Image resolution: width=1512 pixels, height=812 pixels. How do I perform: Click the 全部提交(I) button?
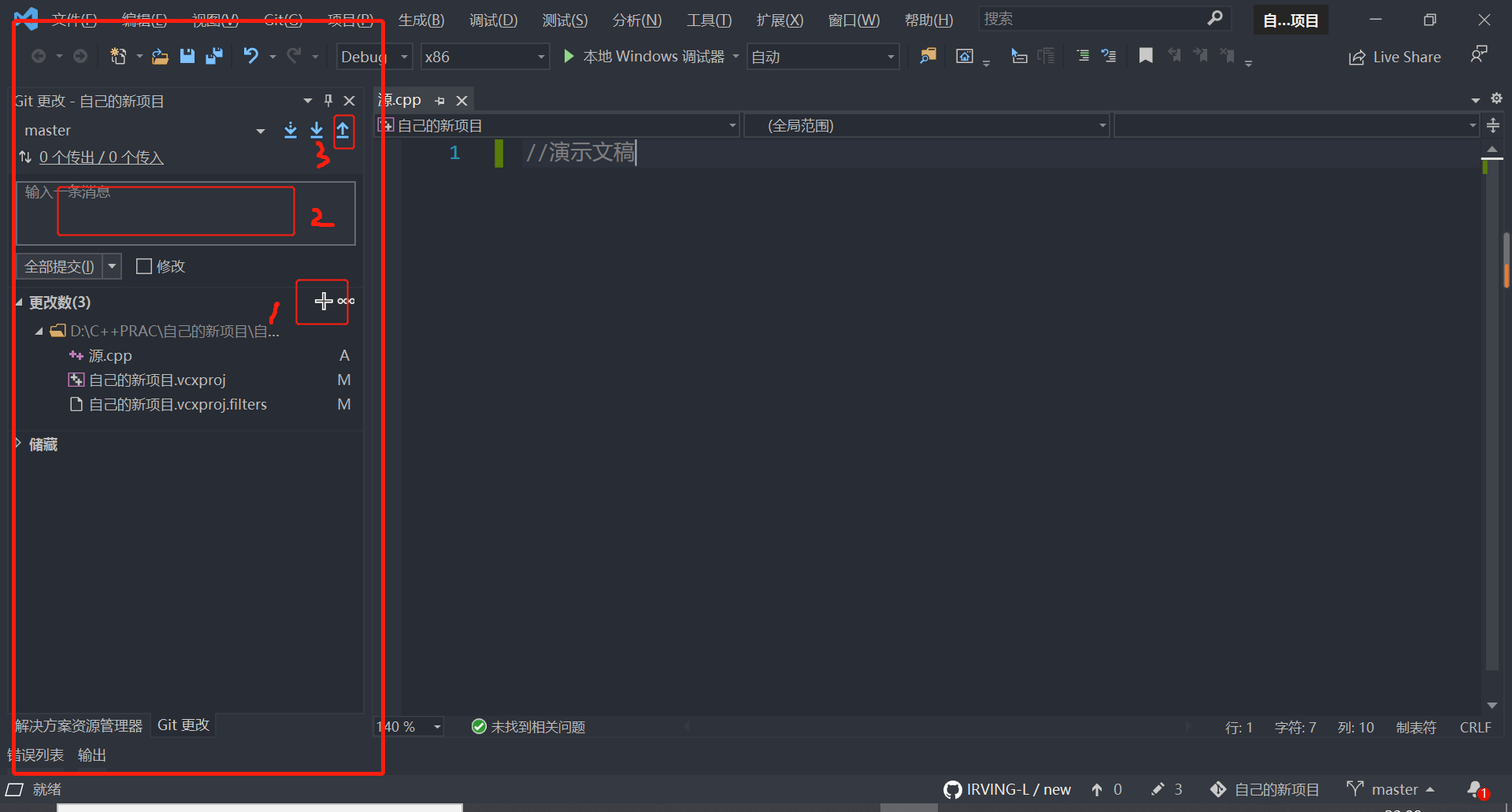click(x=58, y=266)
